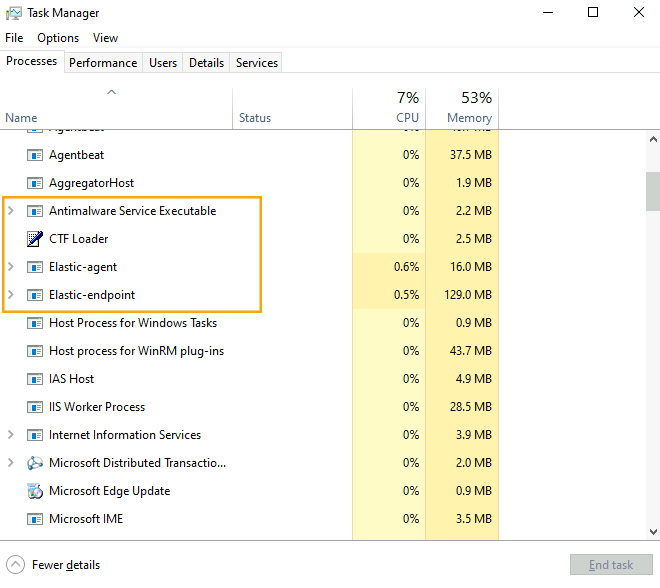Click the Microsoft IME process icon
The width and height of the screenshot is (660, 588).
tap(35, 519)
